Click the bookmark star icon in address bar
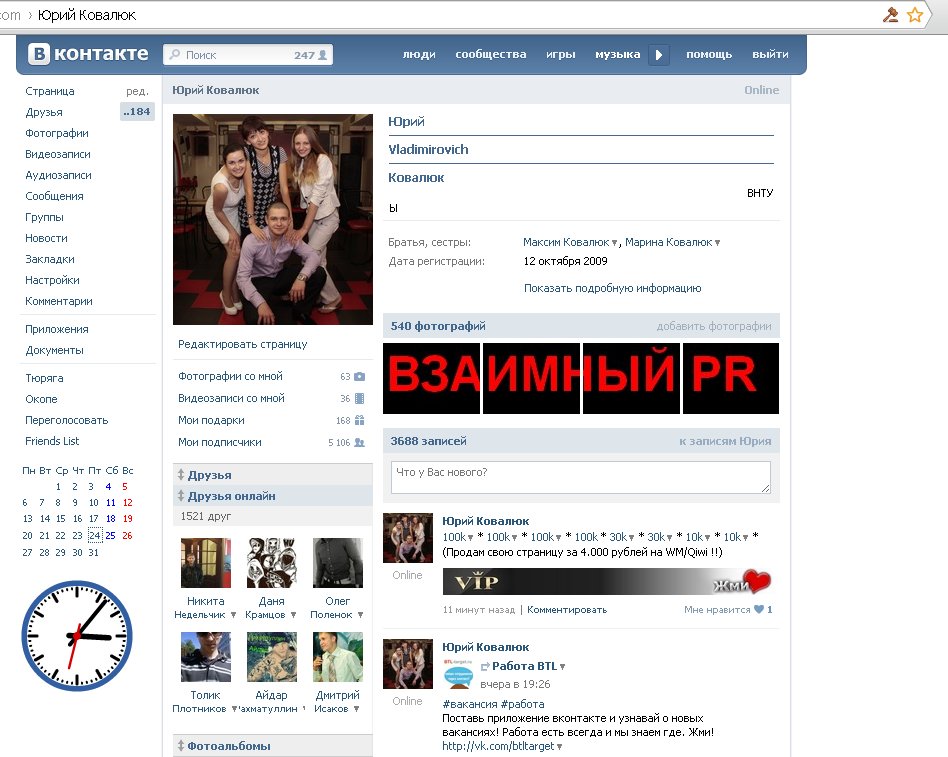 click(x=915, y=15)
